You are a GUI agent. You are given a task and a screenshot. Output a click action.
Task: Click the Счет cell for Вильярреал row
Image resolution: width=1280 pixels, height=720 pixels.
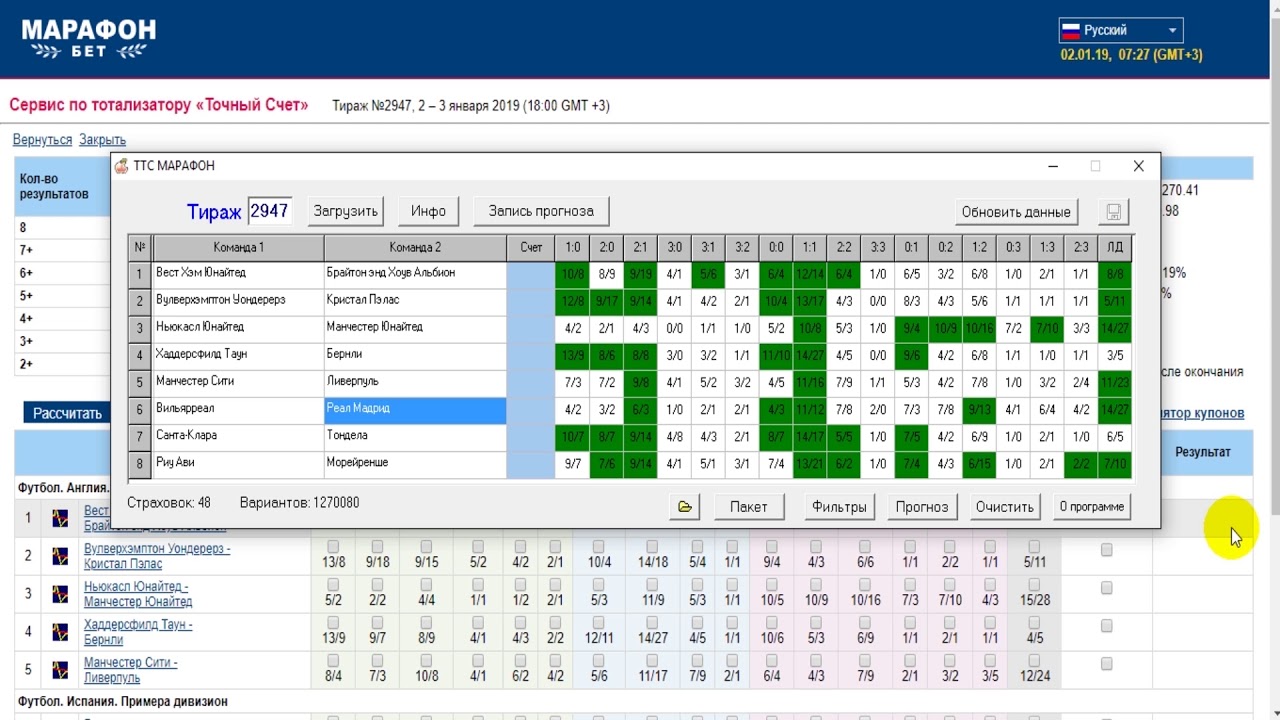pyautogui.click(x=531, y=410)
